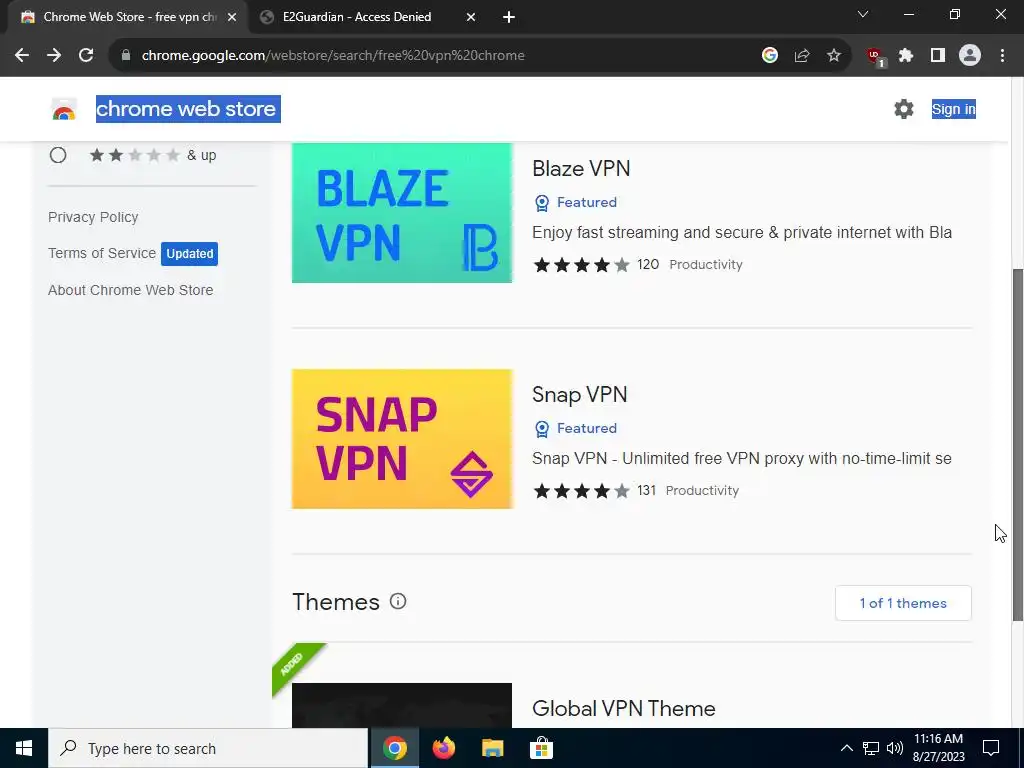This screenshot has height=768, width=1024.
Task: Click the Blaze VPN thumbnail image
Action: coord(402,213)
